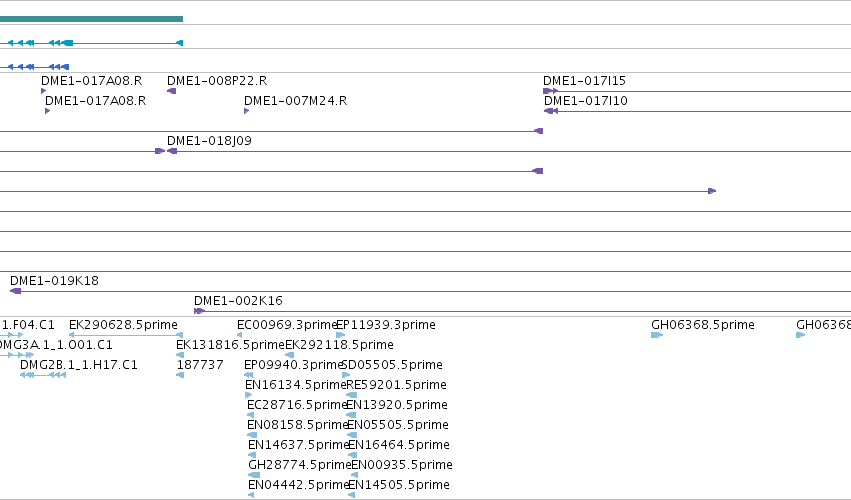Image resolution: width=851 pixels, height=500 pixels.
Task: Click the DME1-019K18 arrow glyph
Action: click(x=16, y=292)
